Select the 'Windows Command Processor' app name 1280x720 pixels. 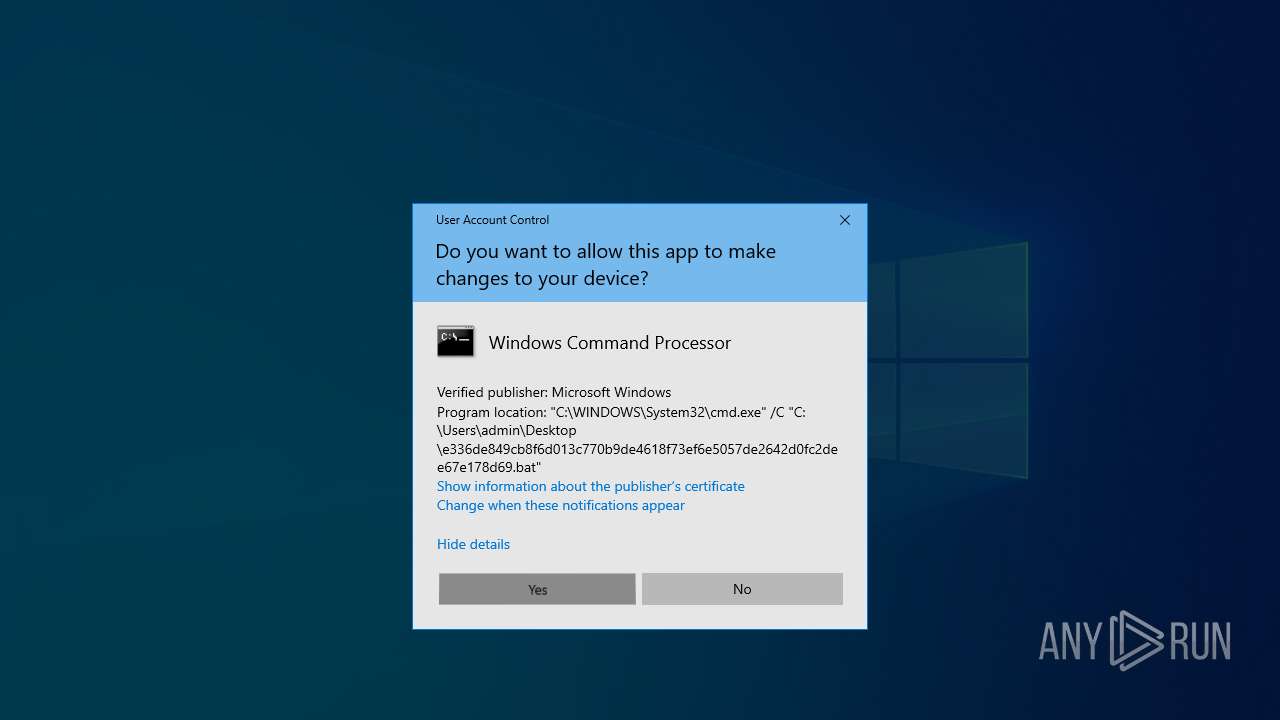(609, 342)
